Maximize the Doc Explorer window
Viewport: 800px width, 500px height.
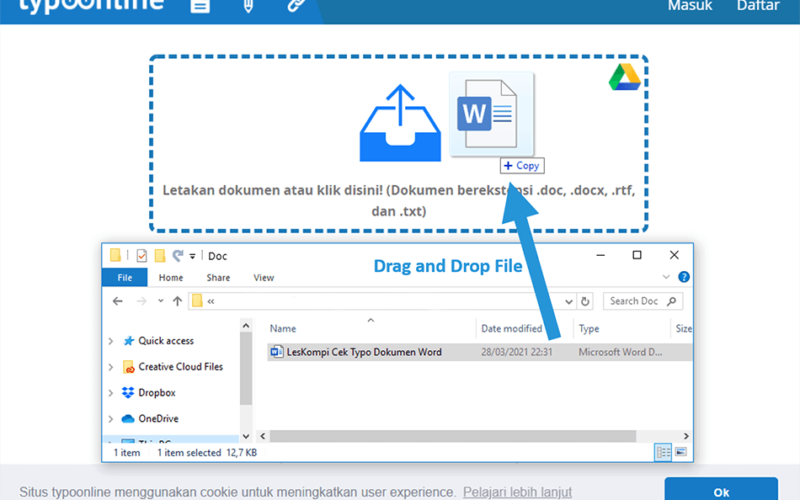coord(637,255)
